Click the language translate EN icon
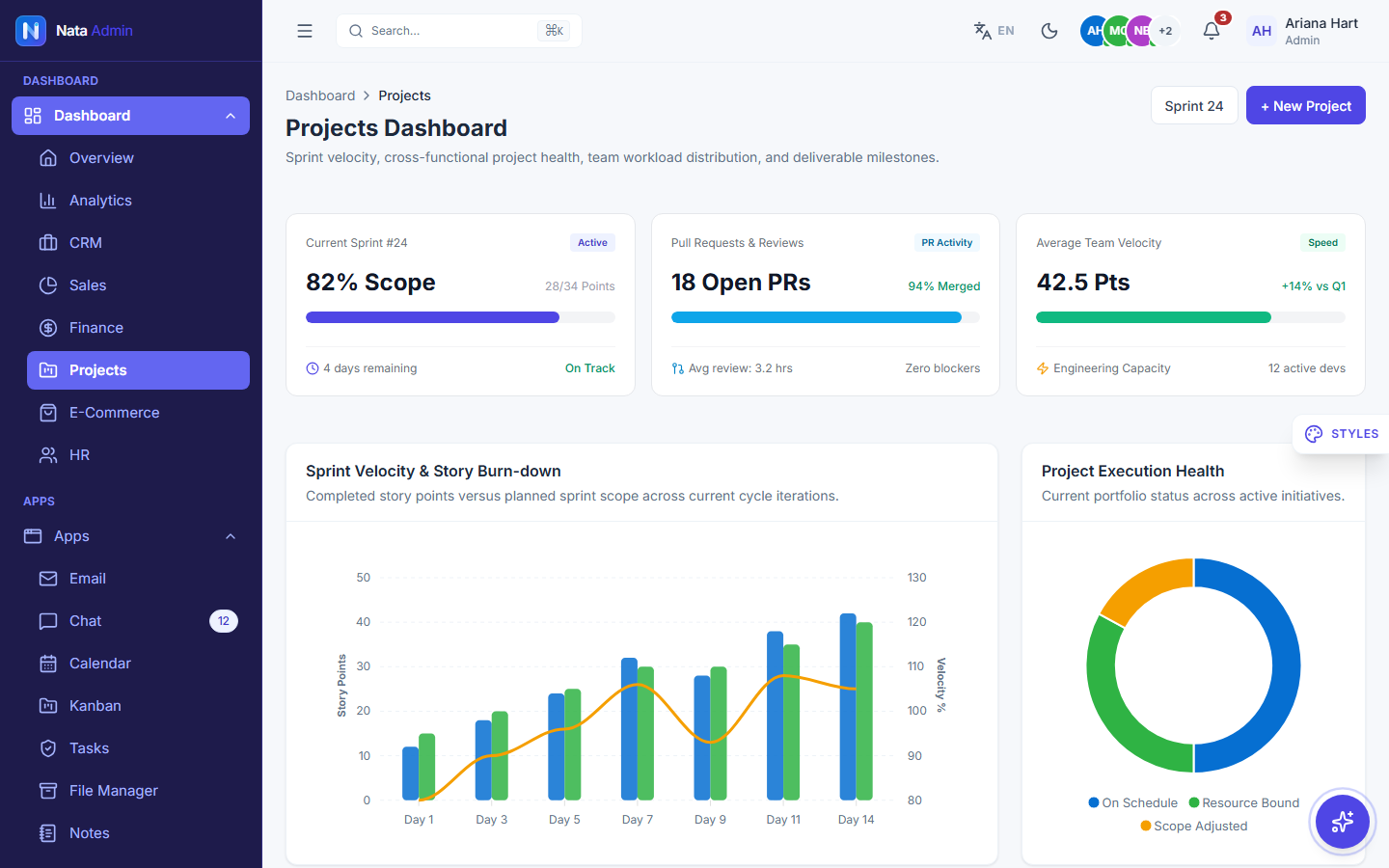The height and width of the screenshot is (868, 1389). tap(994, 31)
